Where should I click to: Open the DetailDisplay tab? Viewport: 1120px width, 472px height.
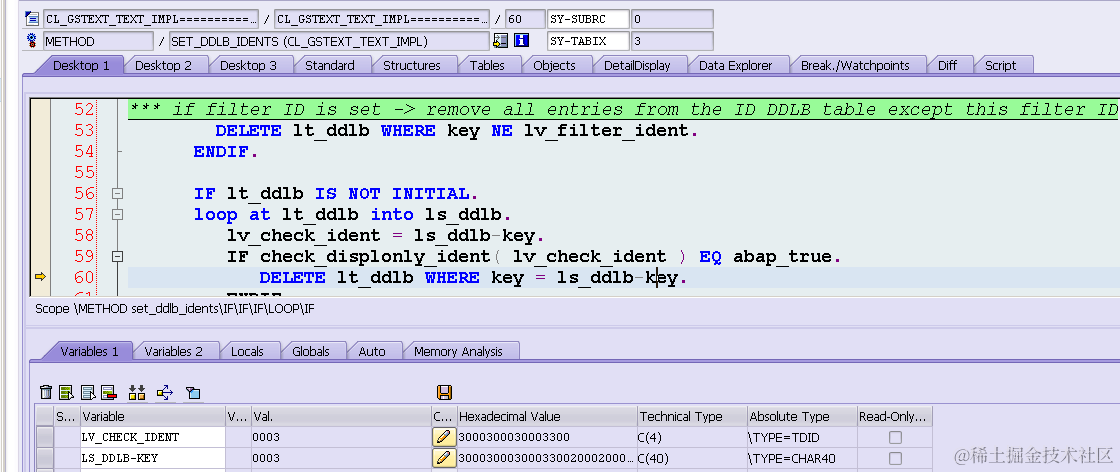(637, 65)
